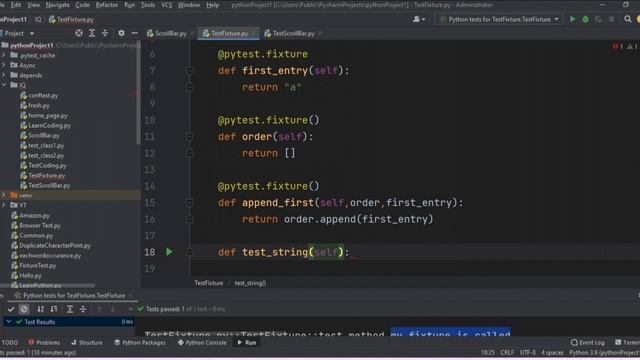Viewport: 640px width, 360px height.
Task: Collapse all in Project panel
Action: click(105, 33)
